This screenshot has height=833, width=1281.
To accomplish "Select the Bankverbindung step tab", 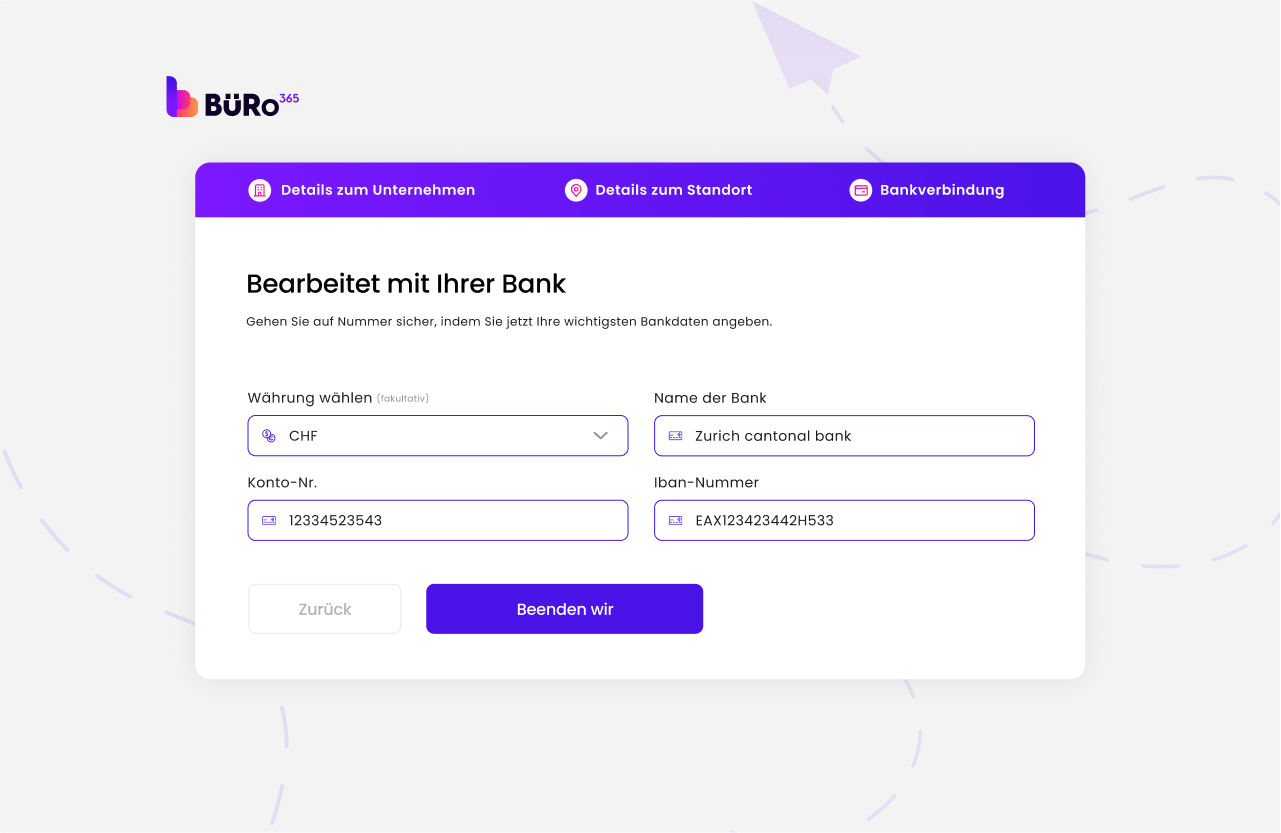I will pos(941,190).
